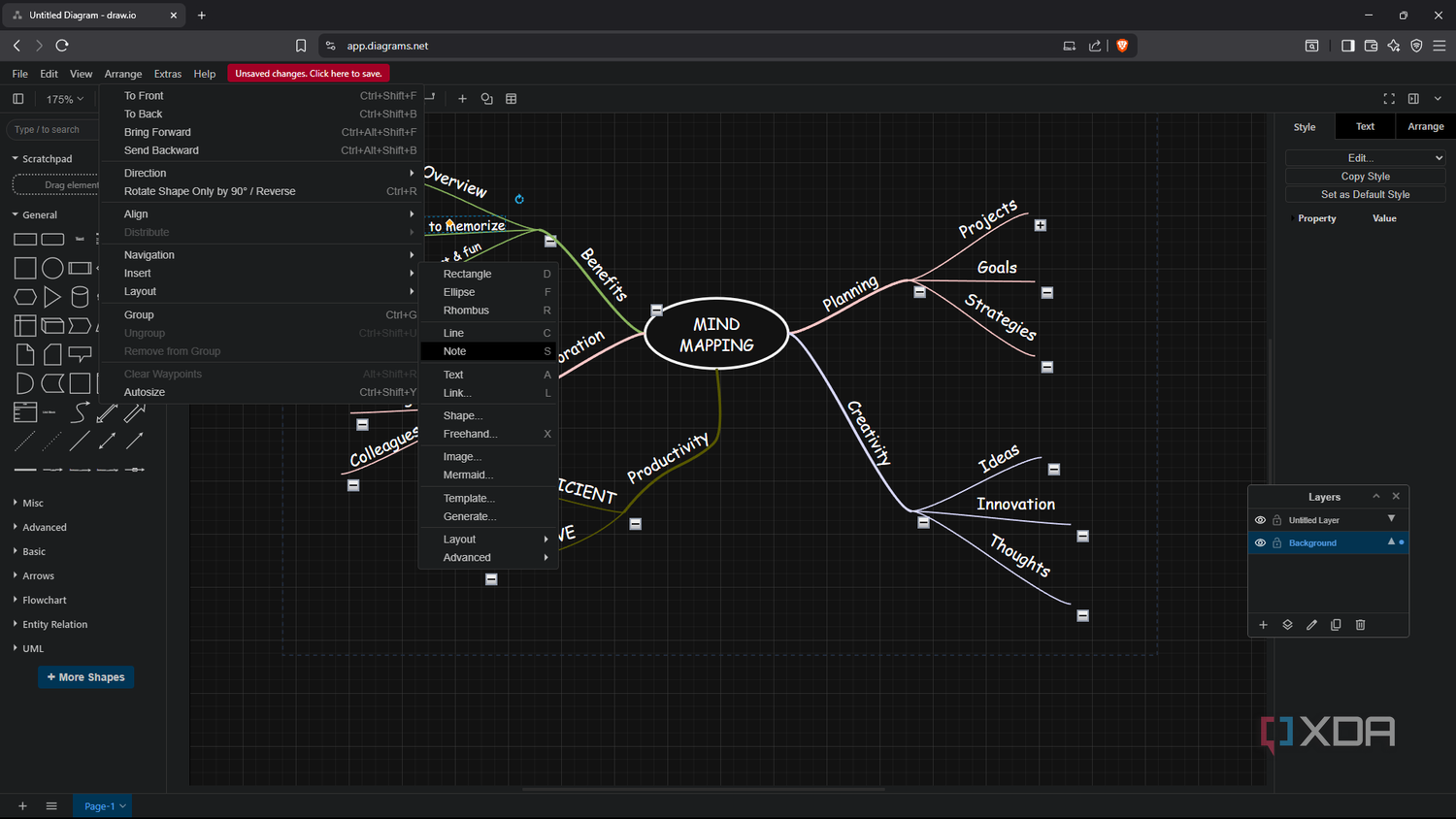Lock the Untitled Layer
1456x819 pixels.
point(1277,520)
